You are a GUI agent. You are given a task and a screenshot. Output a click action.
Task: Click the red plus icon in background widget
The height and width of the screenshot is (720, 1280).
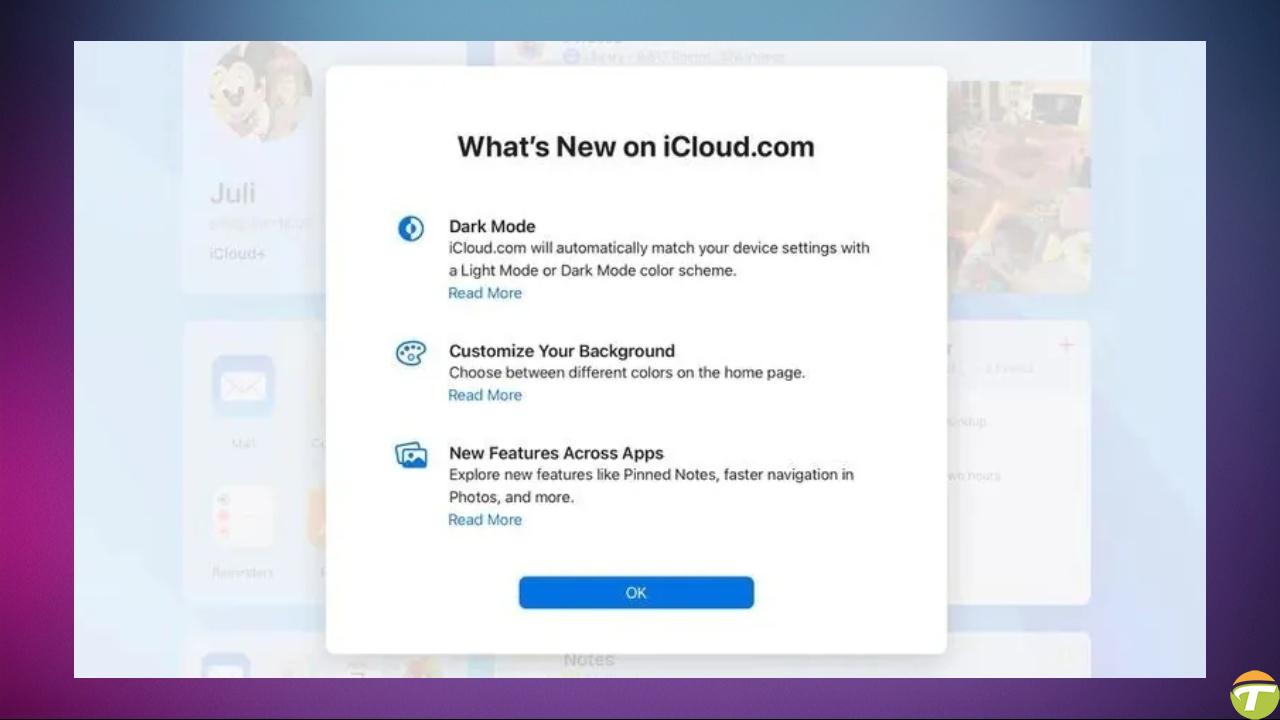pyautogui.click(x=1066, y=345)
